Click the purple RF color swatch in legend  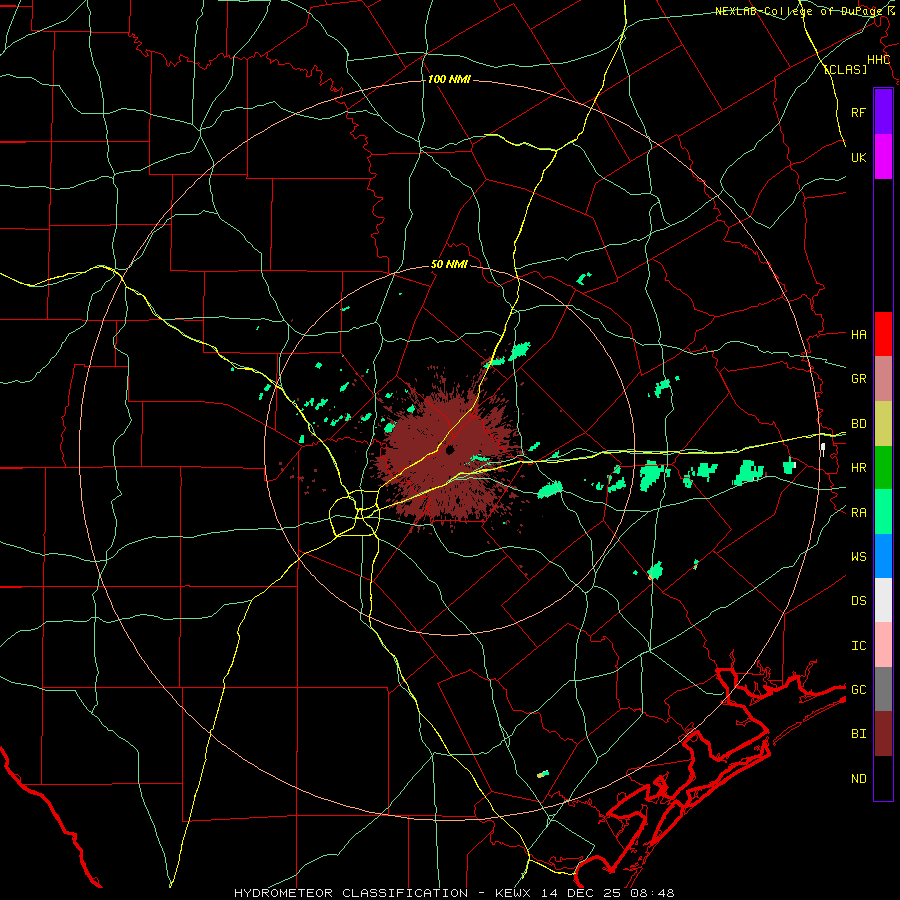(x=883, y=112)
